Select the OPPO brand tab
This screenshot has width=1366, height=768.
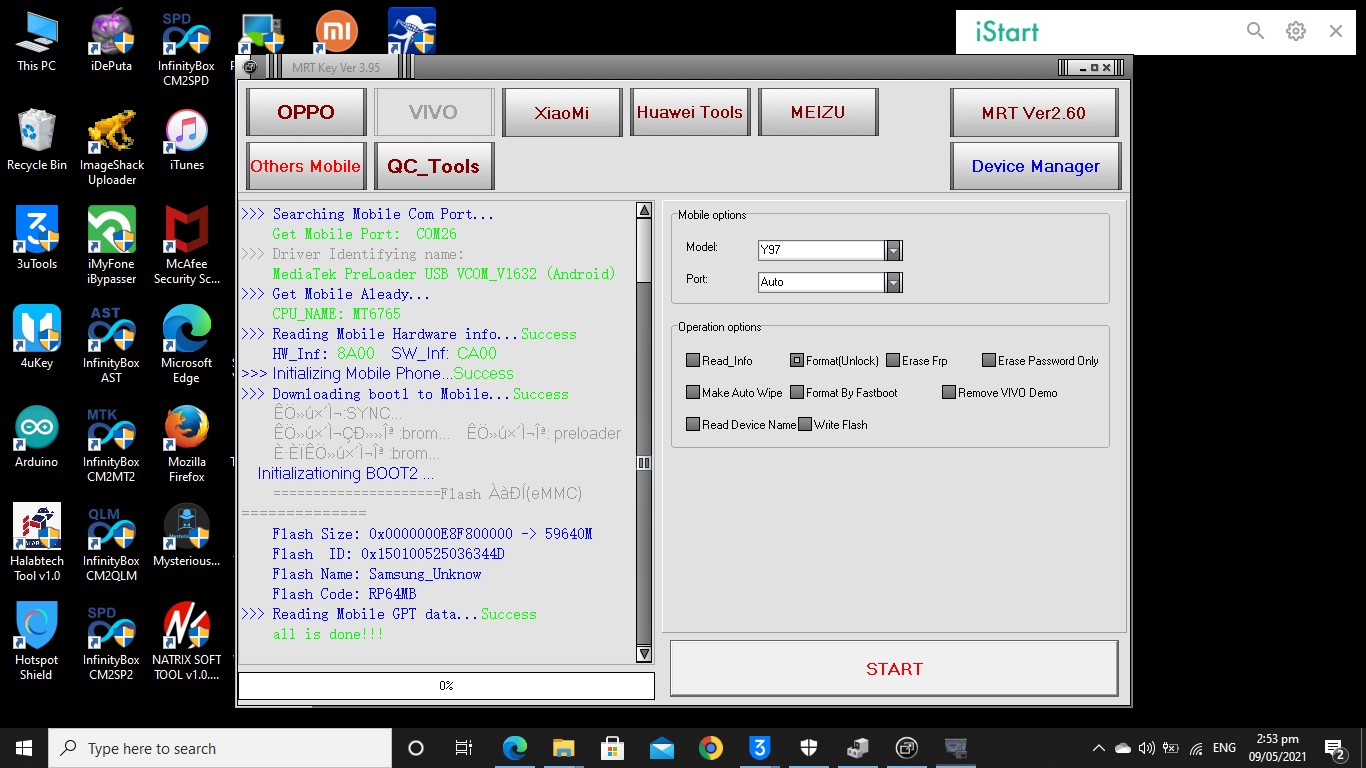(x=306, y=112)
